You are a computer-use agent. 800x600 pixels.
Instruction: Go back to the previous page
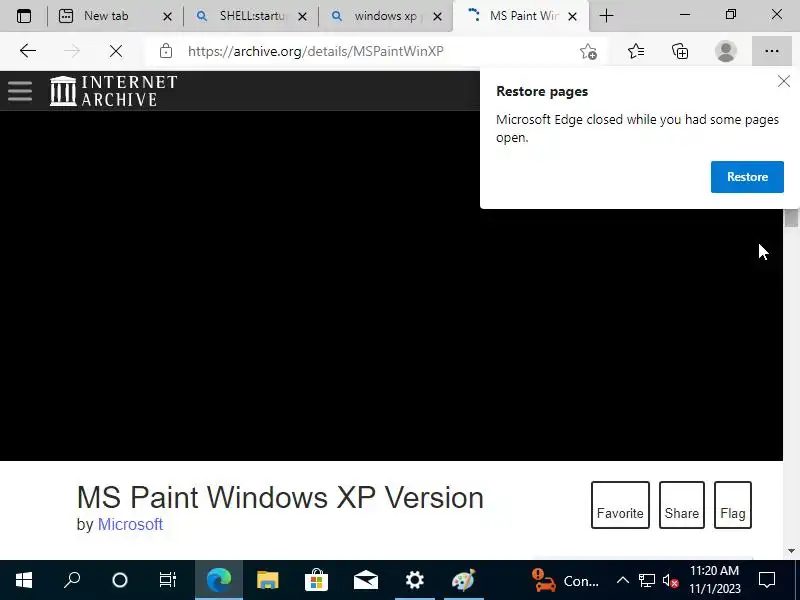click(x=28, y=51)
